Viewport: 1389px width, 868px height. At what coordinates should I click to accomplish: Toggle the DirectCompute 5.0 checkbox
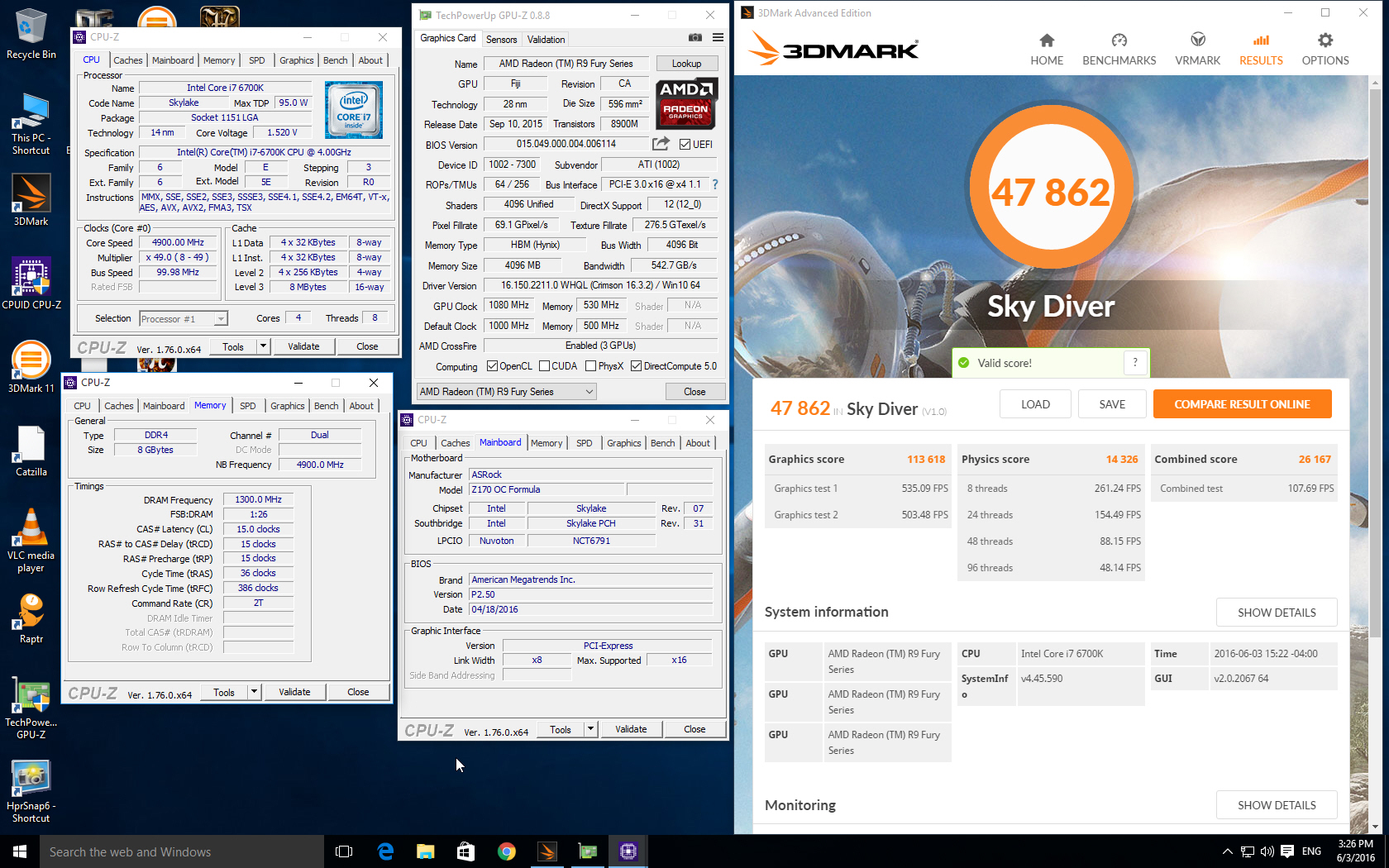[636, 365]
